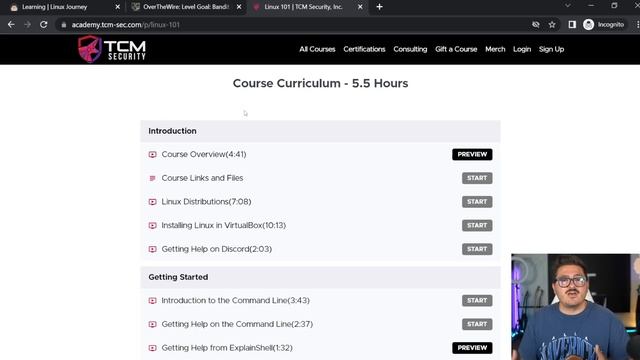Close the Learning | Linux Journey tab
The height and width of the screenshot is (360, 640).
click(x=118, y=7)
